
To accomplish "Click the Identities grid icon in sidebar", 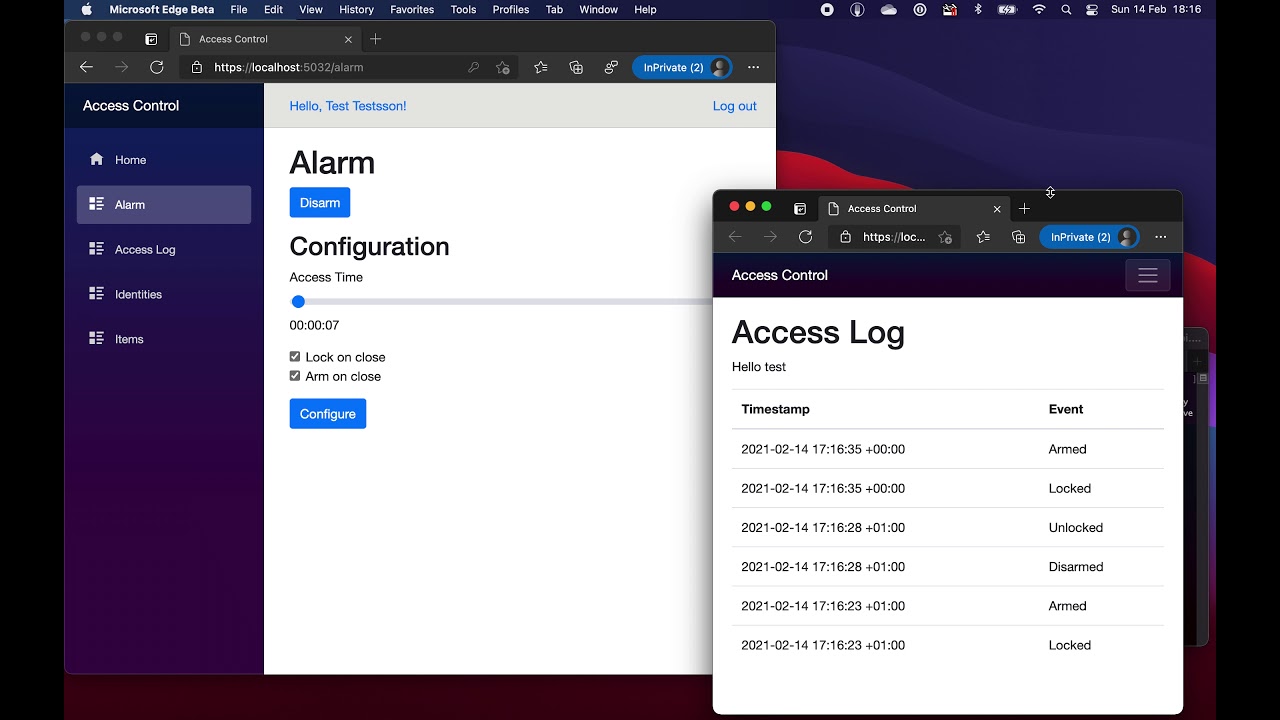I will point(96,294).
